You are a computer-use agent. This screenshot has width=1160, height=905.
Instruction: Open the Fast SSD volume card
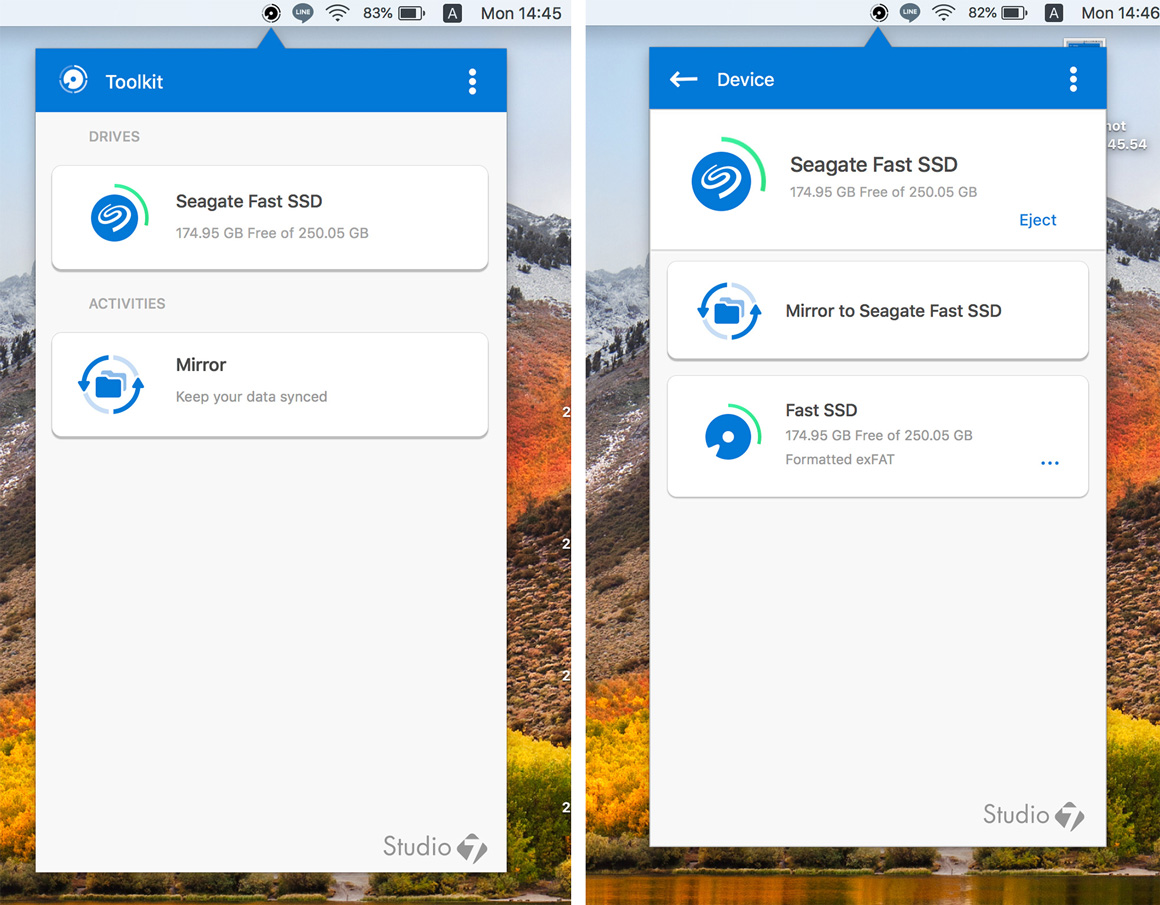[x=877, y=436]
